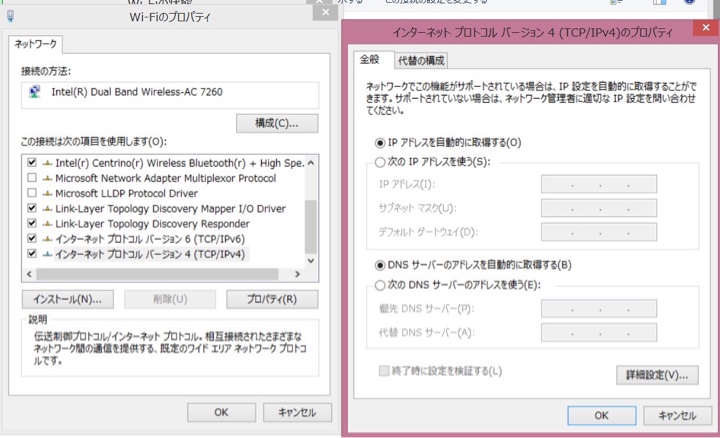This screenshot has height=438, width=720.
Task: Click the IP アドレス(I) input field
Action: point(599,184)
